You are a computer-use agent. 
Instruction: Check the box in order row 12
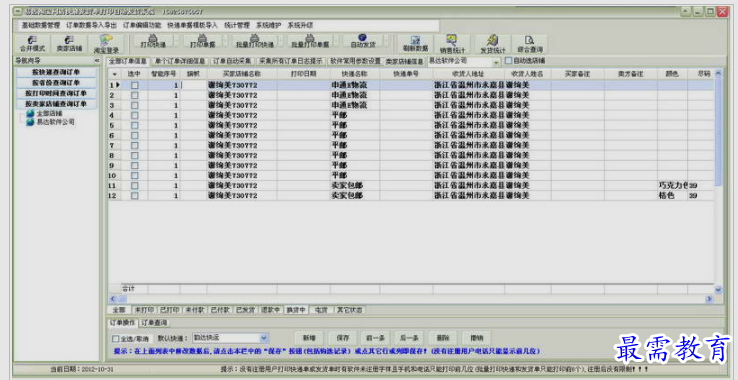135,195
